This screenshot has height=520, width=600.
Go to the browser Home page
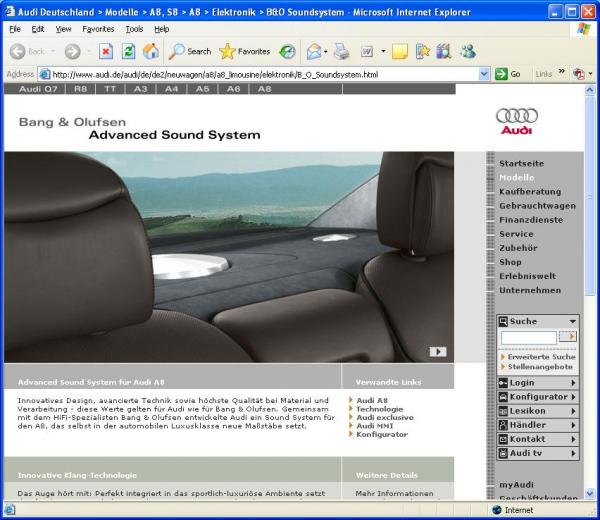(151, 51)
